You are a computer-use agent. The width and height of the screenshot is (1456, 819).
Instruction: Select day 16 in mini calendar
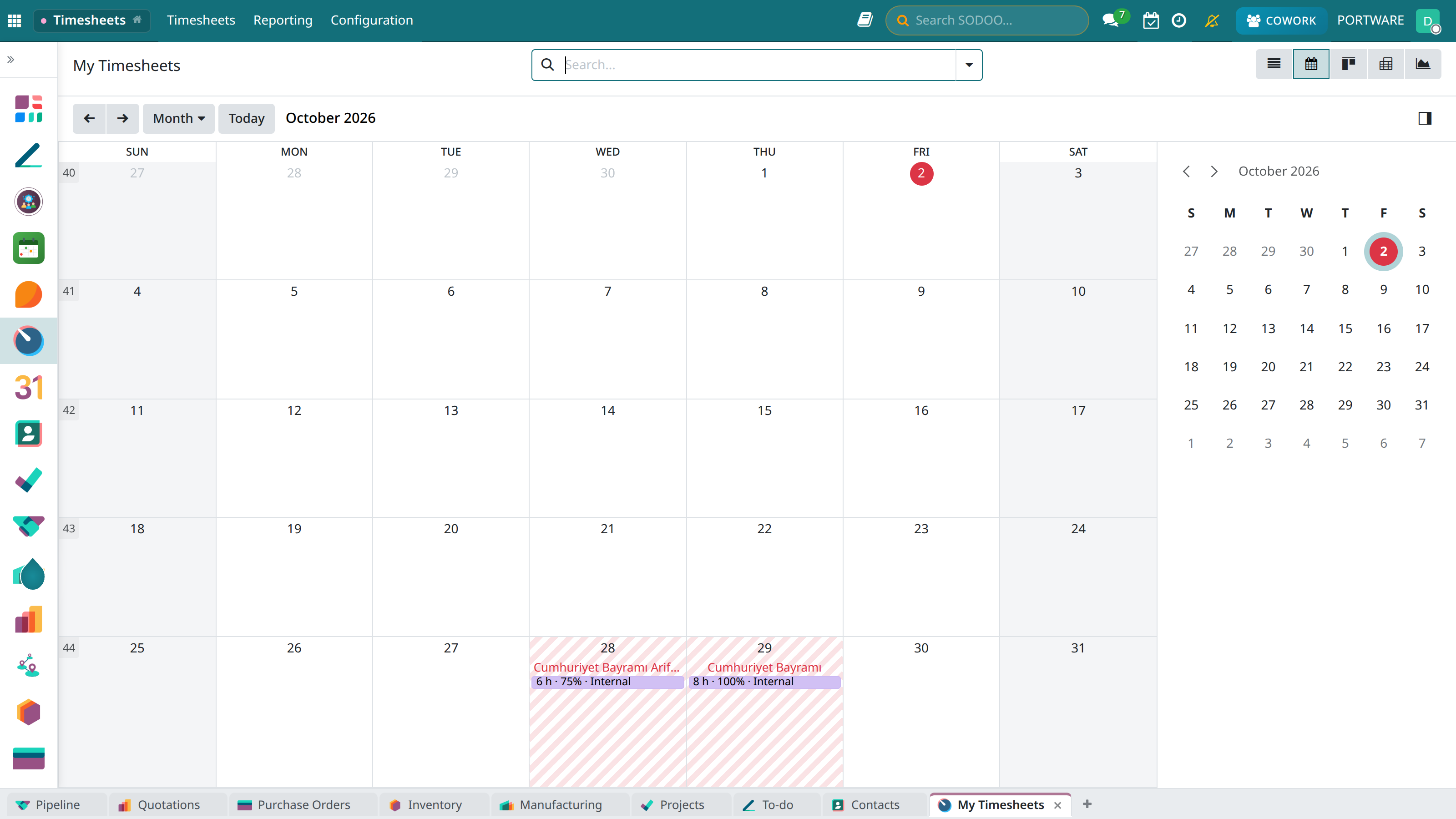click(x=1383, y=329)
